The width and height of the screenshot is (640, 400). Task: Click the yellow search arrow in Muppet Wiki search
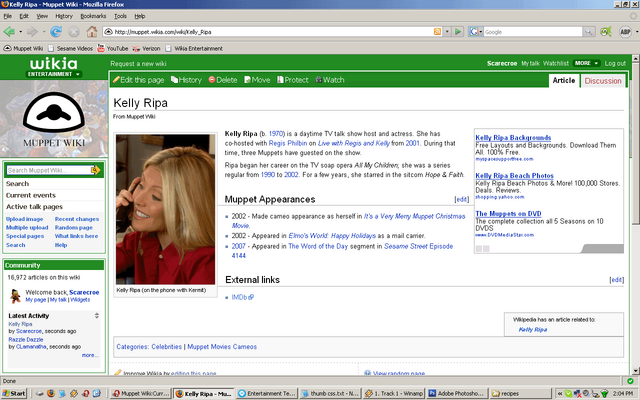96,170
